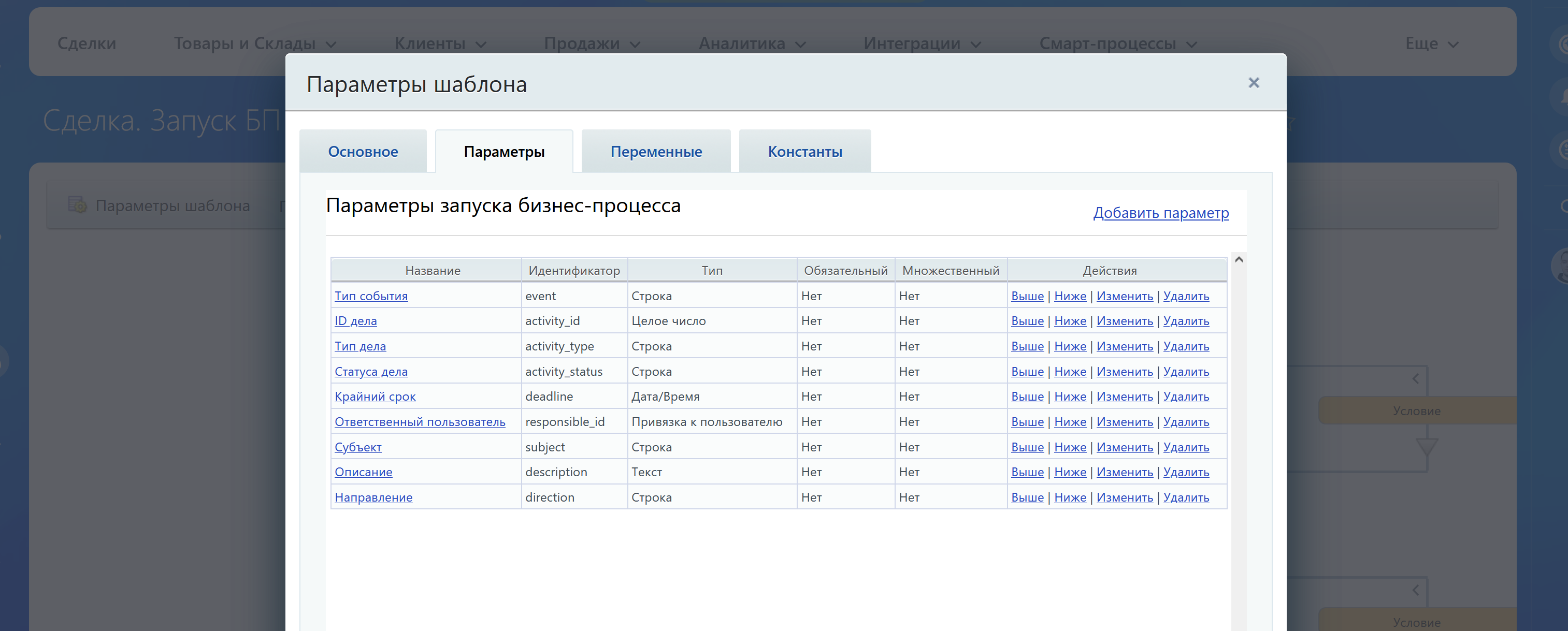Delete the deadline parameter row
1568x631 pixels.
[1185, 397]
